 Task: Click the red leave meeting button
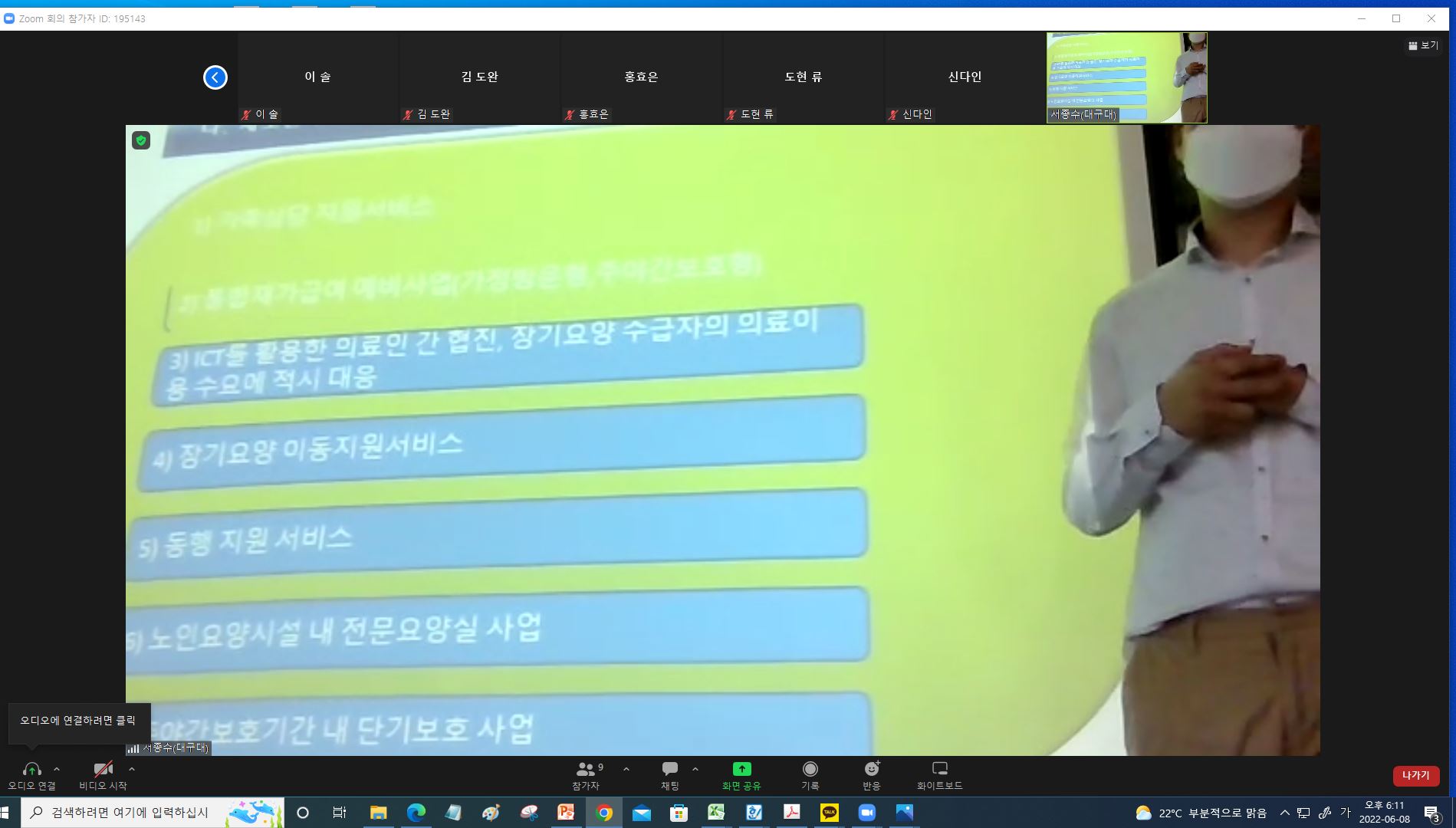(x=1415, y=775)
